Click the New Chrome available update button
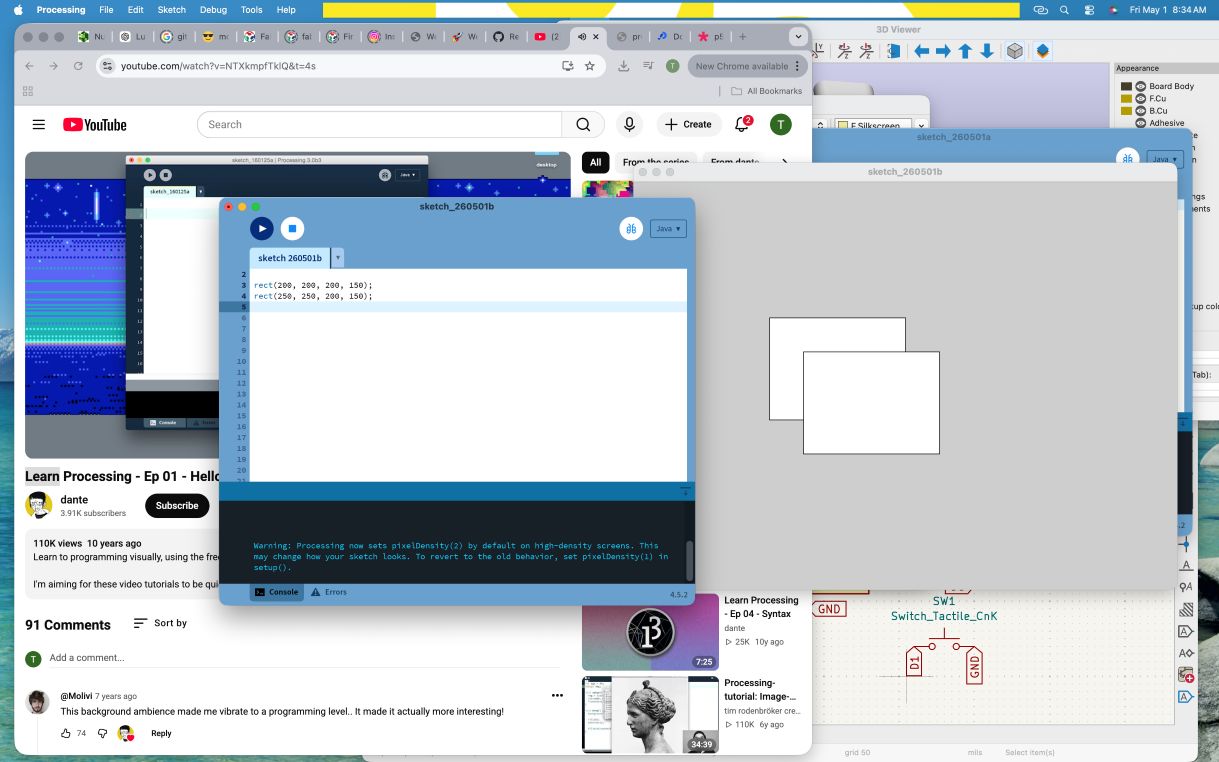The height and width of the screenshot is (762, 1219). (746, 66)
